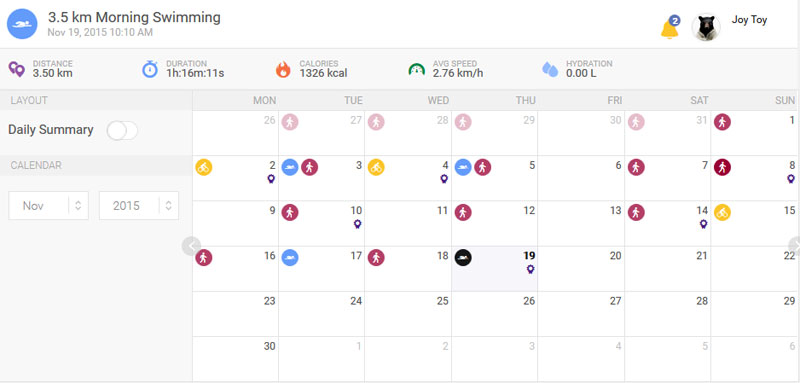Open the Nov month selector dropdown

tap(48, 206)
